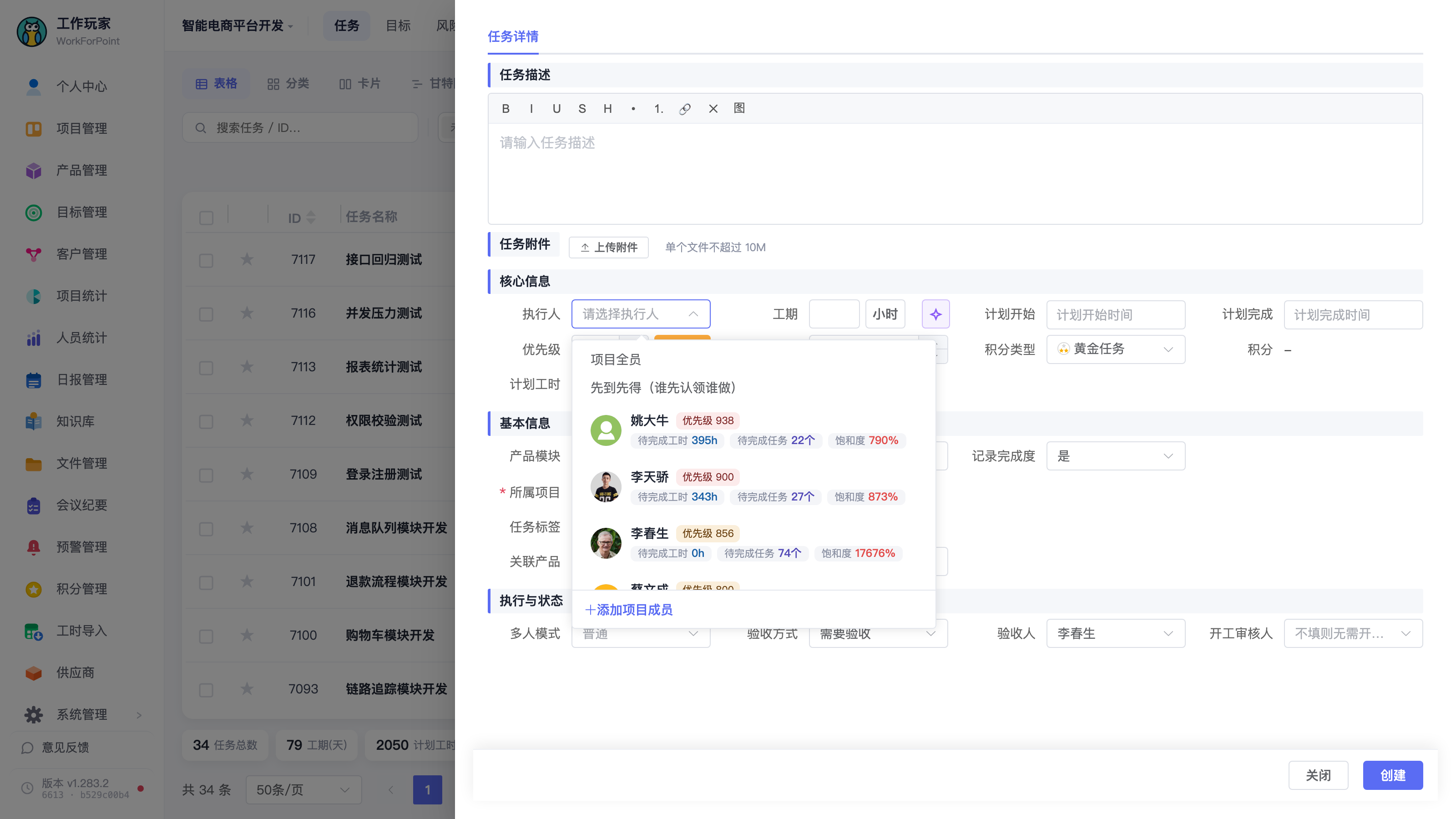Viewport: 1456px width, 819px height.
Task: Apply italic formatting in editor toolbar
Action: point(531,109)
